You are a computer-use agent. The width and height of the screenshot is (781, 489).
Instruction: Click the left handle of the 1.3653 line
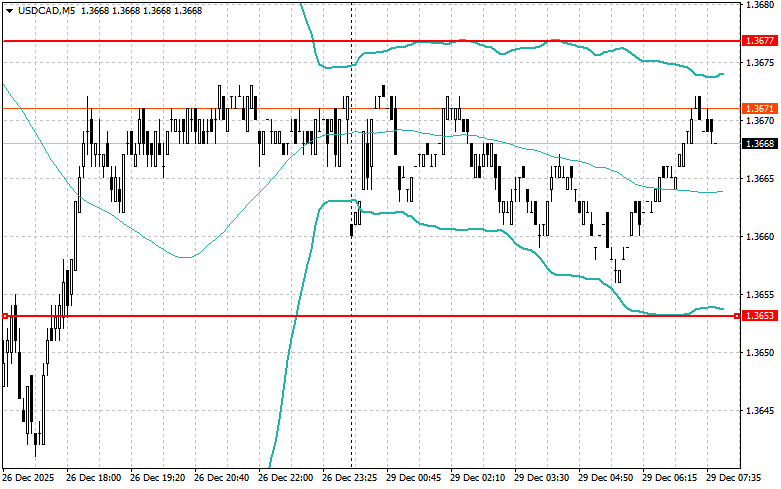pos(5,316)
